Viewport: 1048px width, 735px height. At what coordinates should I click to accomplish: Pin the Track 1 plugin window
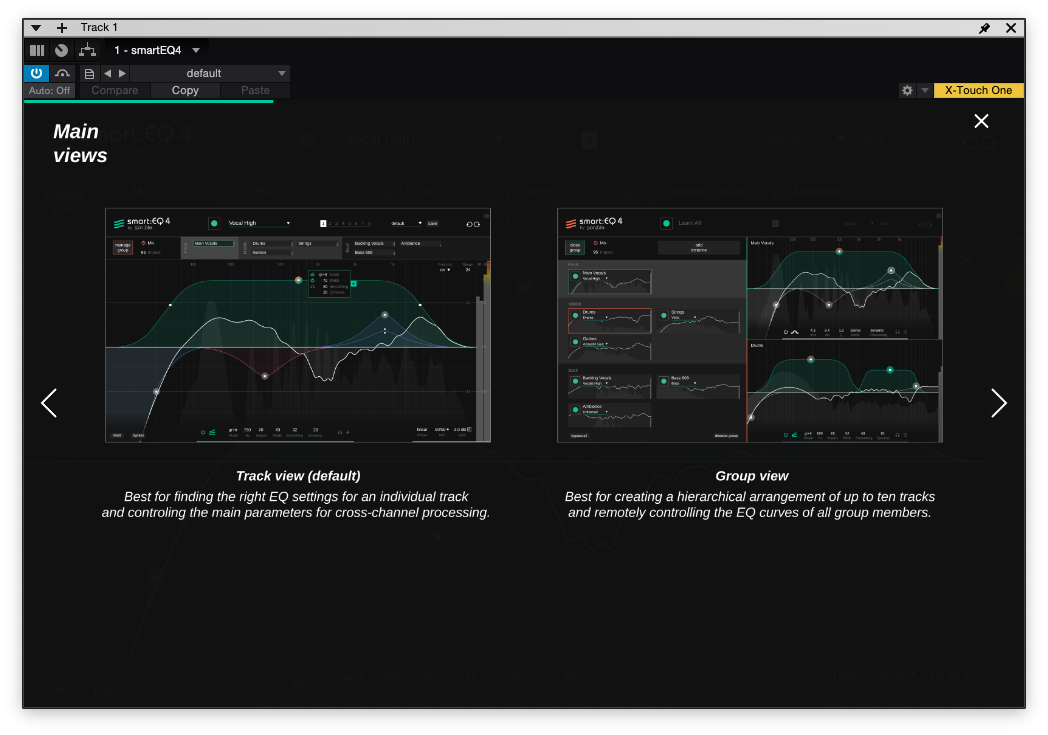click(x=985, y=27)
